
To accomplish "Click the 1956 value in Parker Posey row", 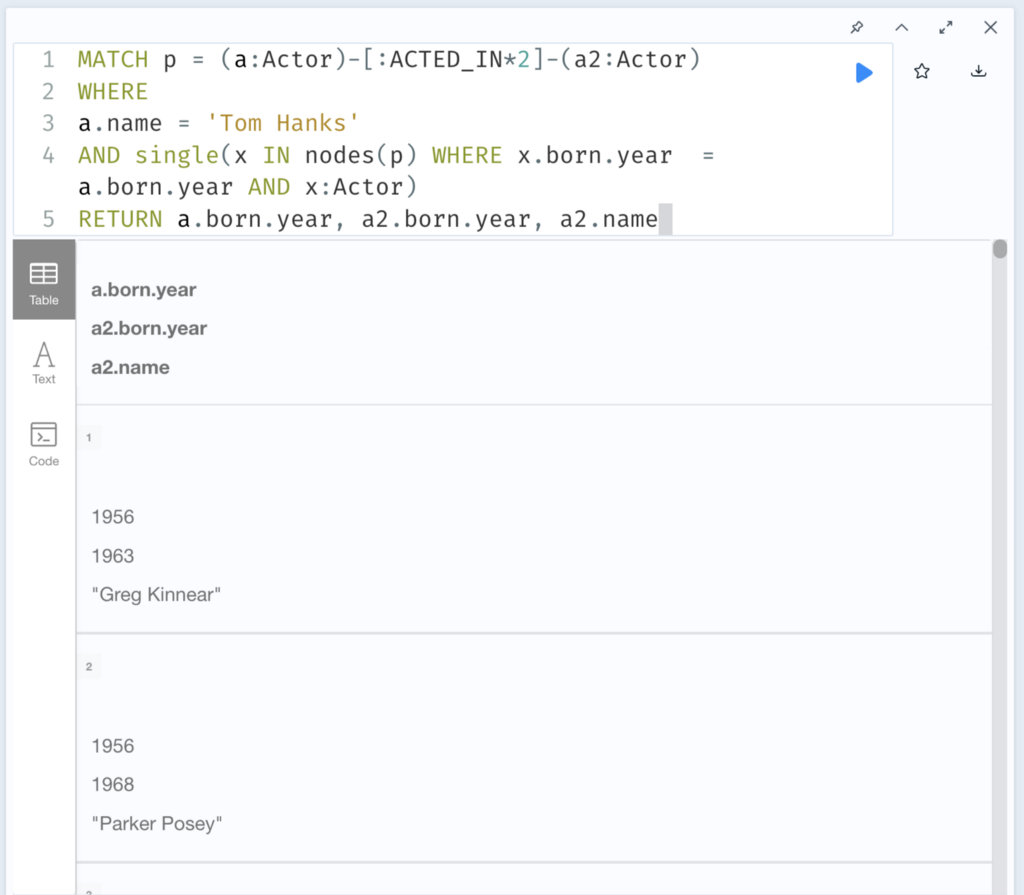I will 113,746.
